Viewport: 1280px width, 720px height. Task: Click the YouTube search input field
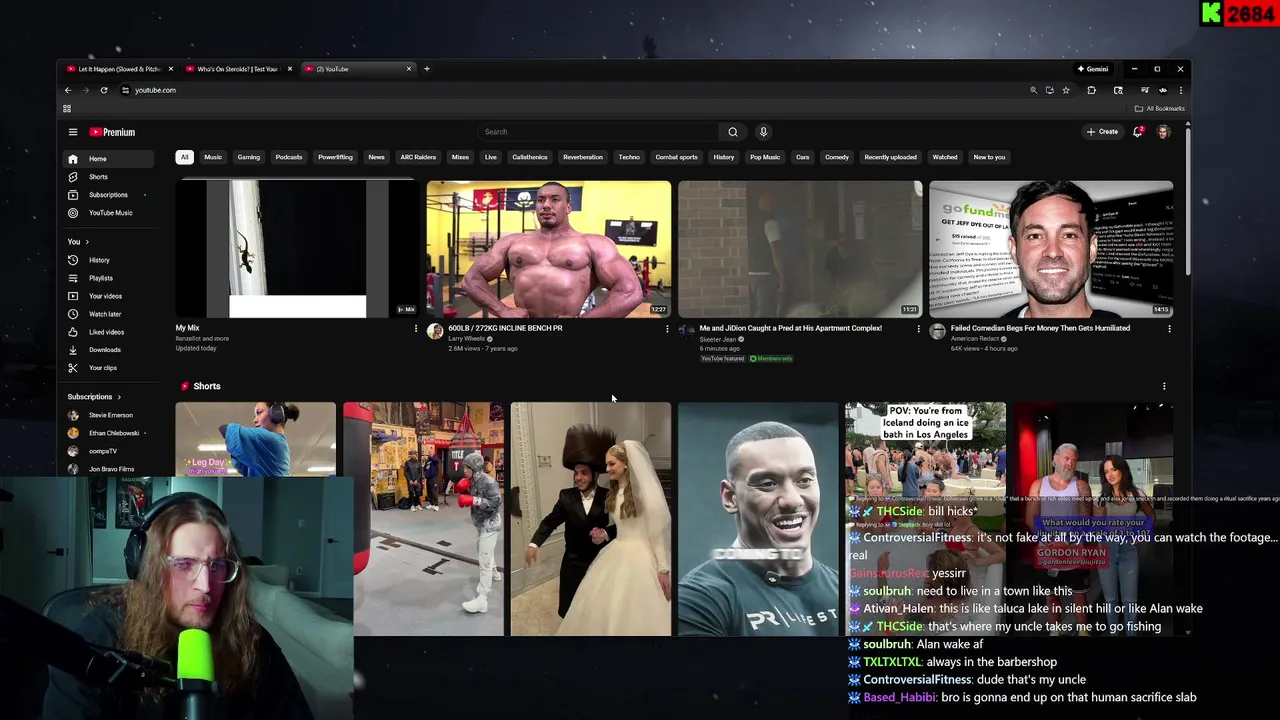(x=598, y=132)
